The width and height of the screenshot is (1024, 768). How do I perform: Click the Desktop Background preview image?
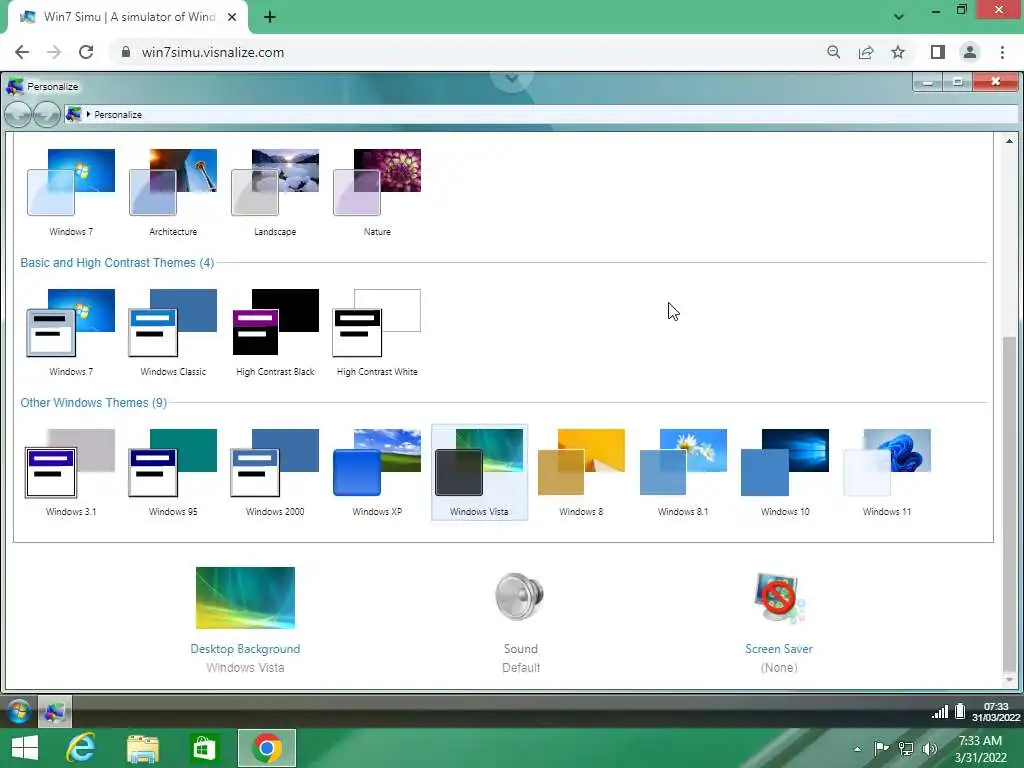(x=246, y=598)
